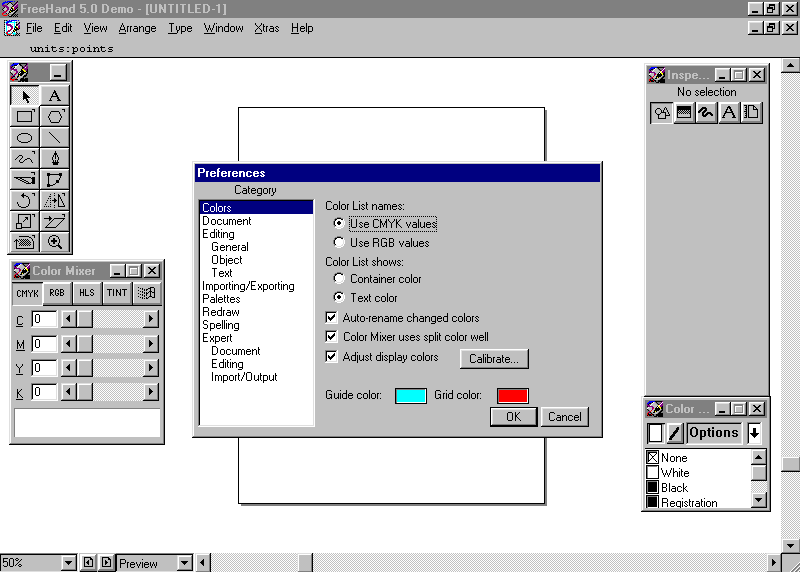
Task: Click the fill selector in Color List
Action: pyautogui.click(x=655, y=433)
